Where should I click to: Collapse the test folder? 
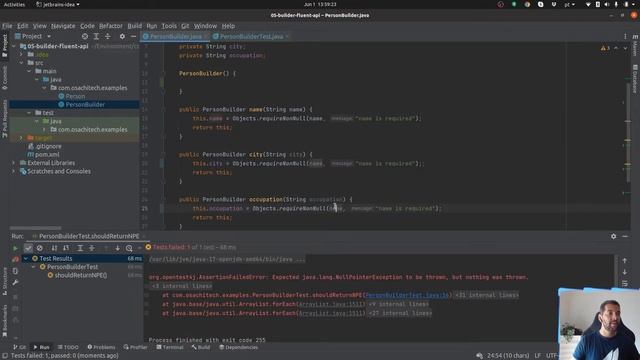tap(29, 113)
